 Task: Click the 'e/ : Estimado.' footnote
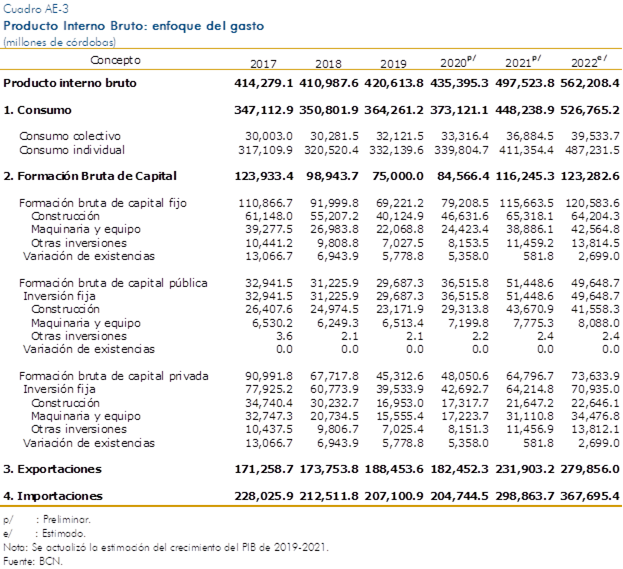[44, 533]
